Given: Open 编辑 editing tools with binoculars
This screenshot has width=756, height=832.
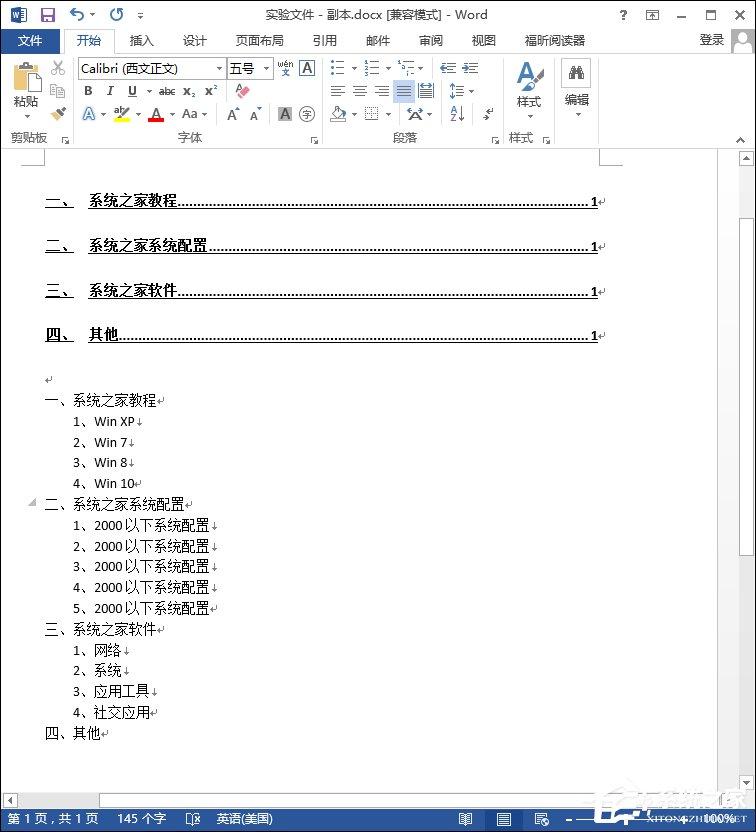Looking at the screenshot, I should coord(576,90).
